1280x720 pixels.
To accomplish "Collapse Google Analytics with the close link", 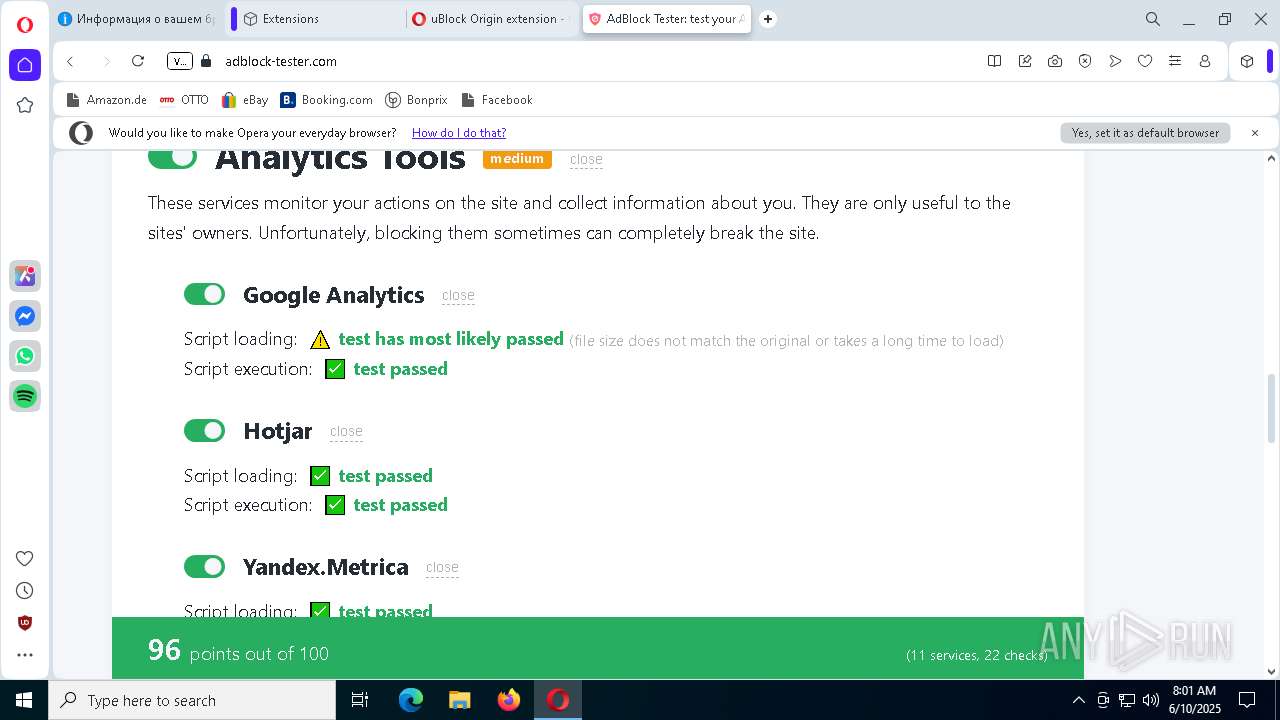I will pos(458,295).
